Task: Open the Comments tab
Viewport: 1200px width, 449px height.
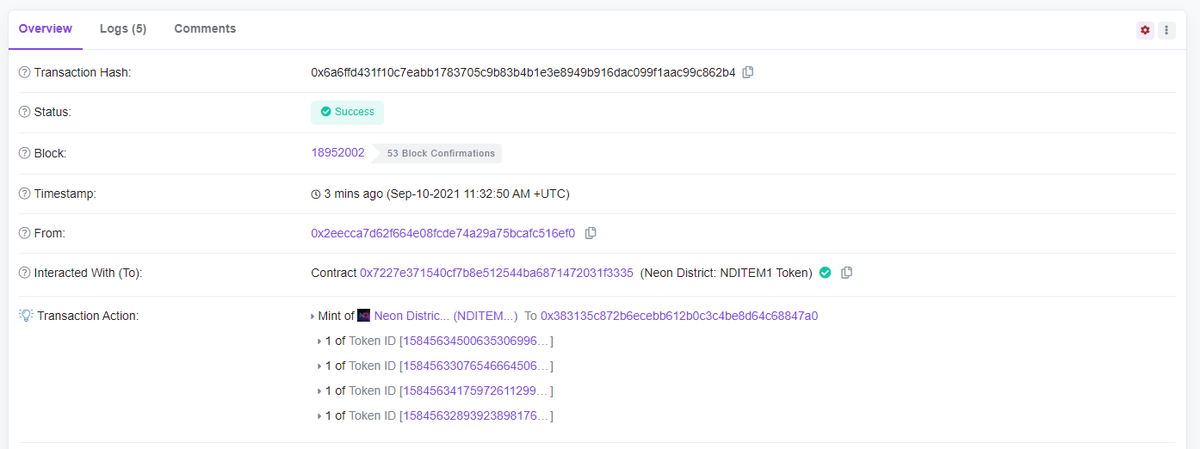Action: tap(205, 29)
